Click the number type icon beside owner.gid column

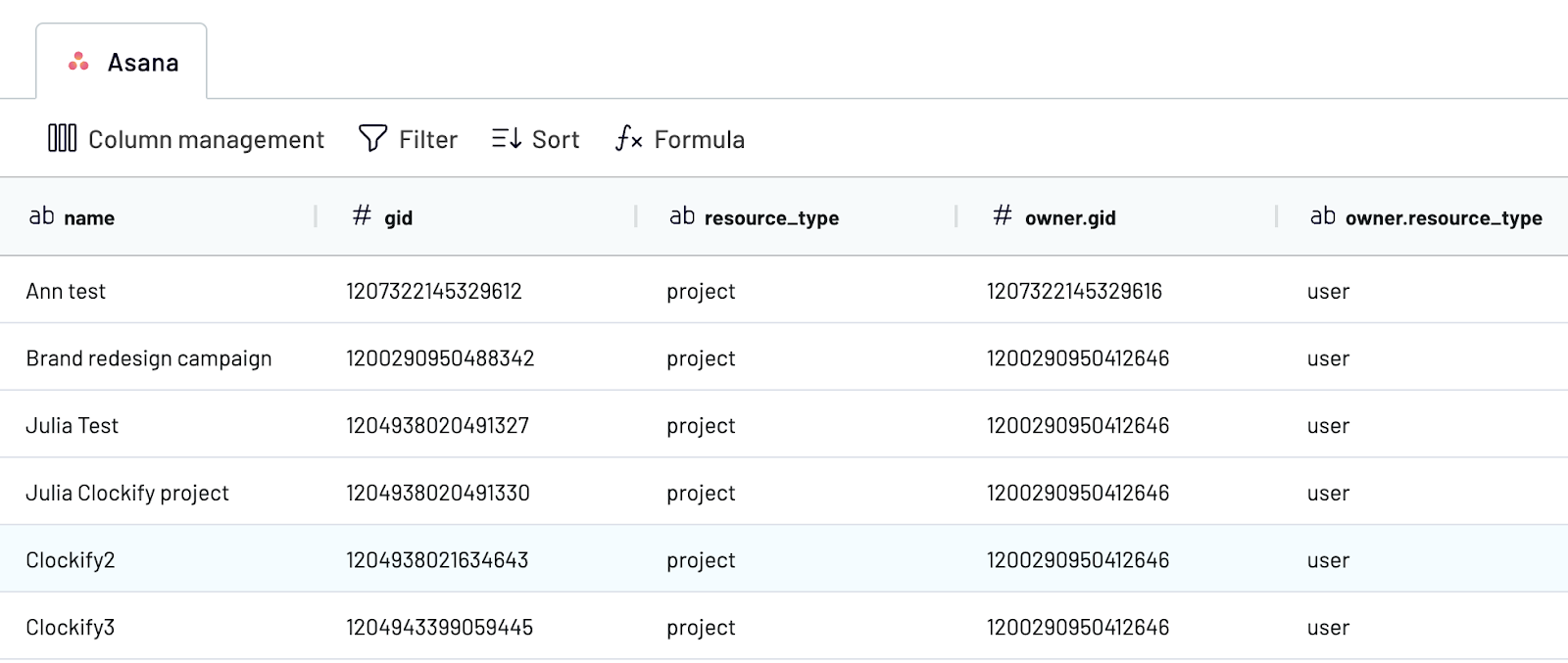tap(1002, 216)
